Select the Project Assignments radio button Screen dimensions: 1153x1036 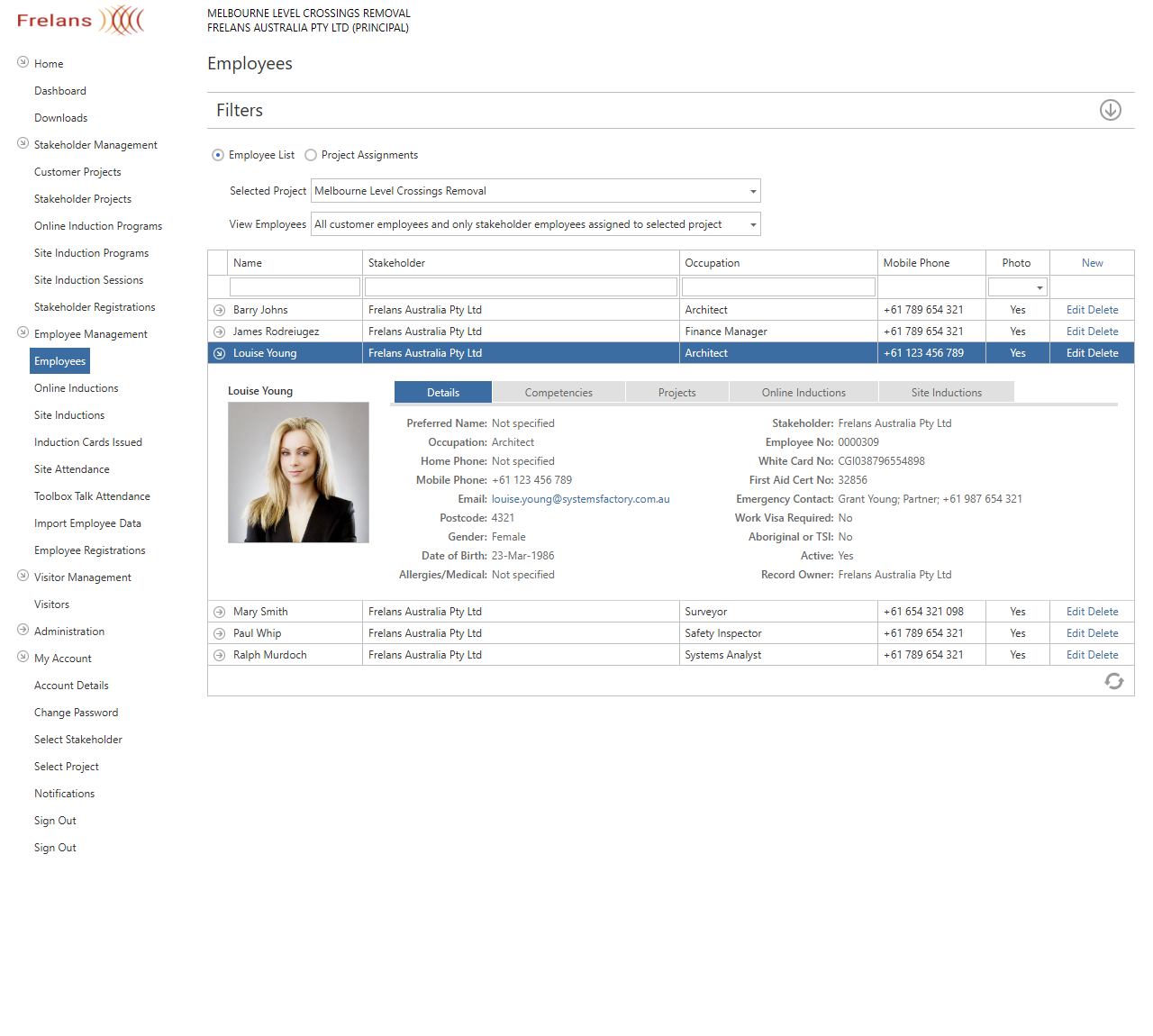[311, 155]
